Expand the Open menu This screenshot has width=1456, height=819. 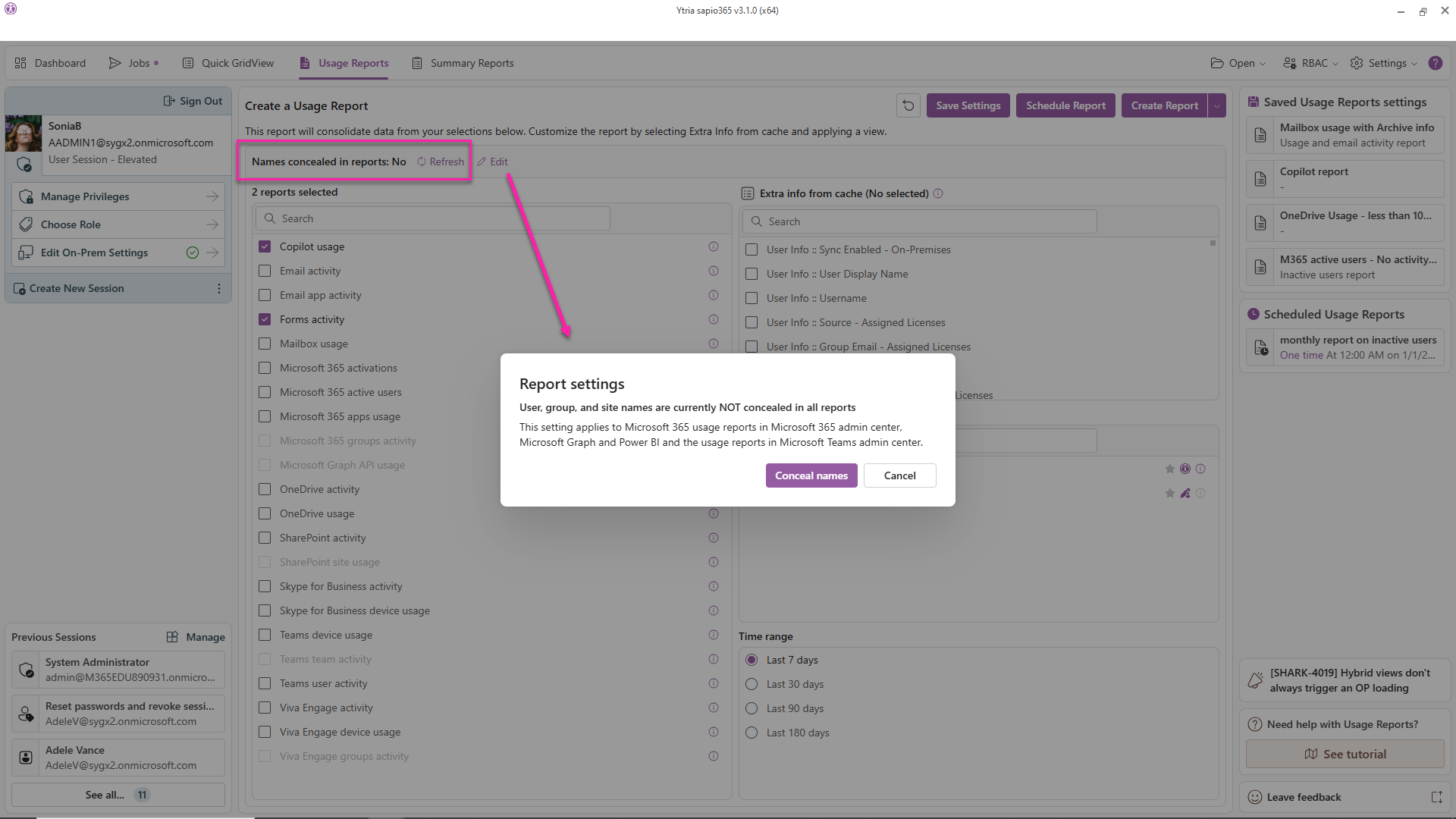click(1238, 63)
